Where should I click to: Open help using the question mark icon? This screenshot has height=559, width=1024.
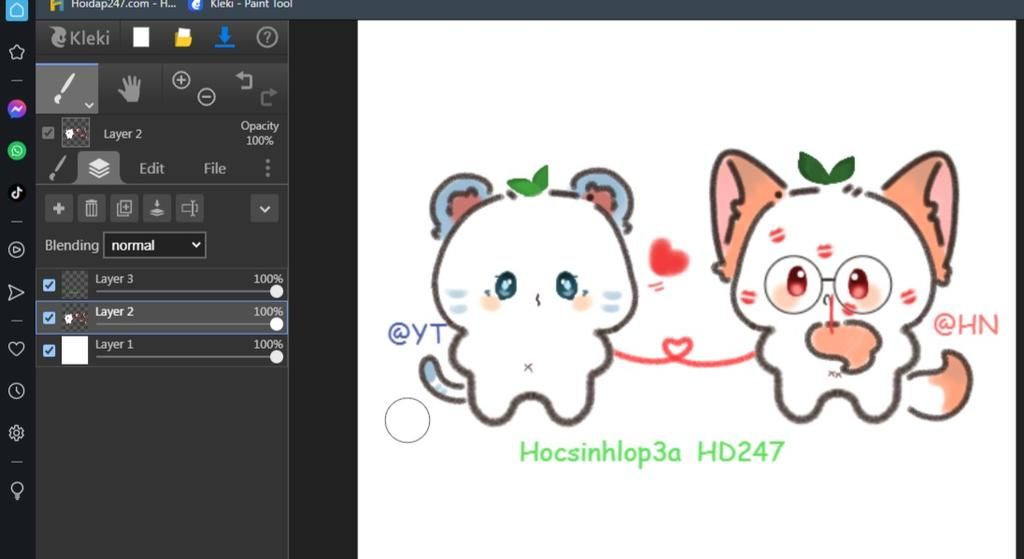click(266, 37)
